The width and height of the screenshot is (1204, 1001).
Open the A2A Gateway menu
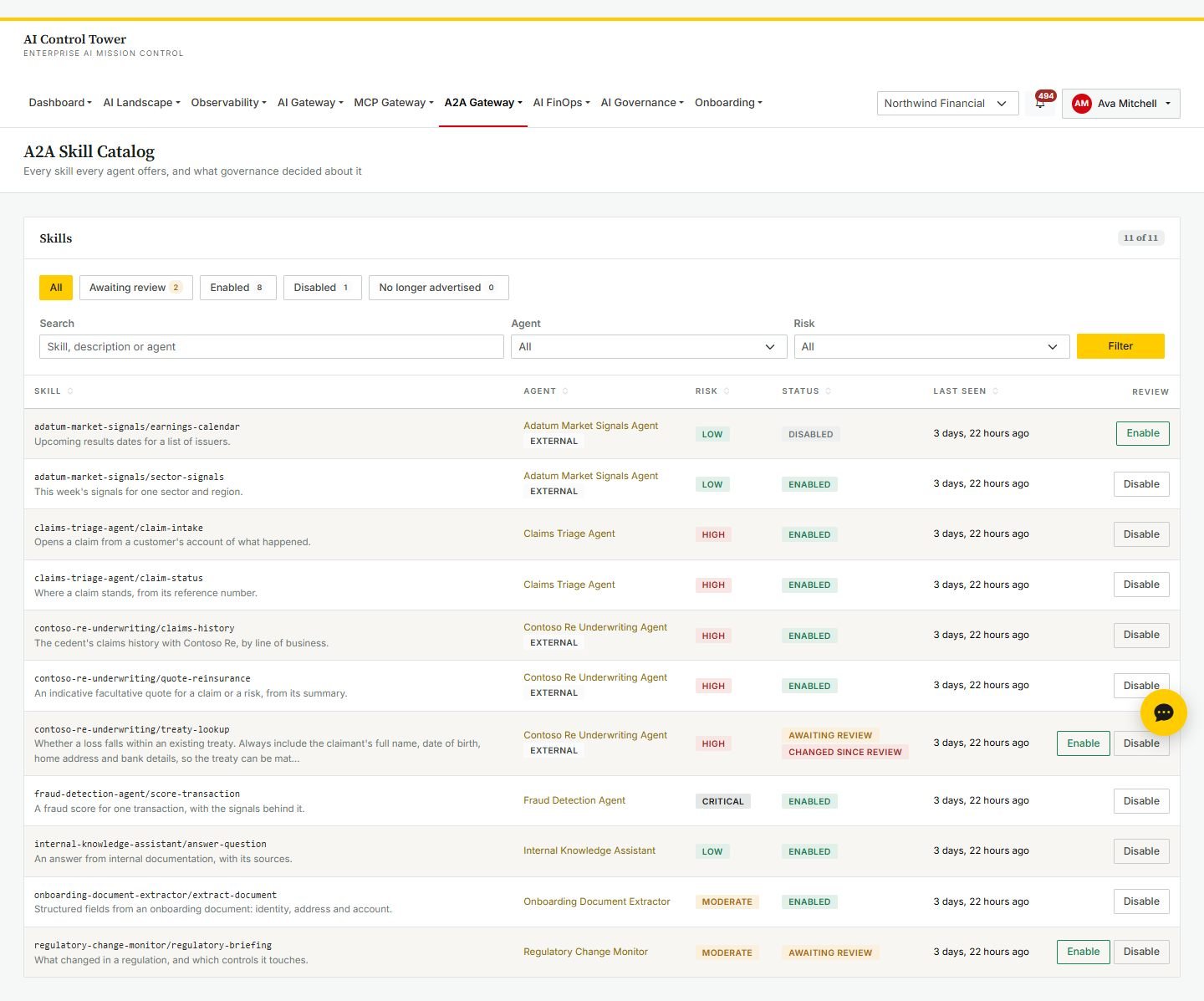483,103
